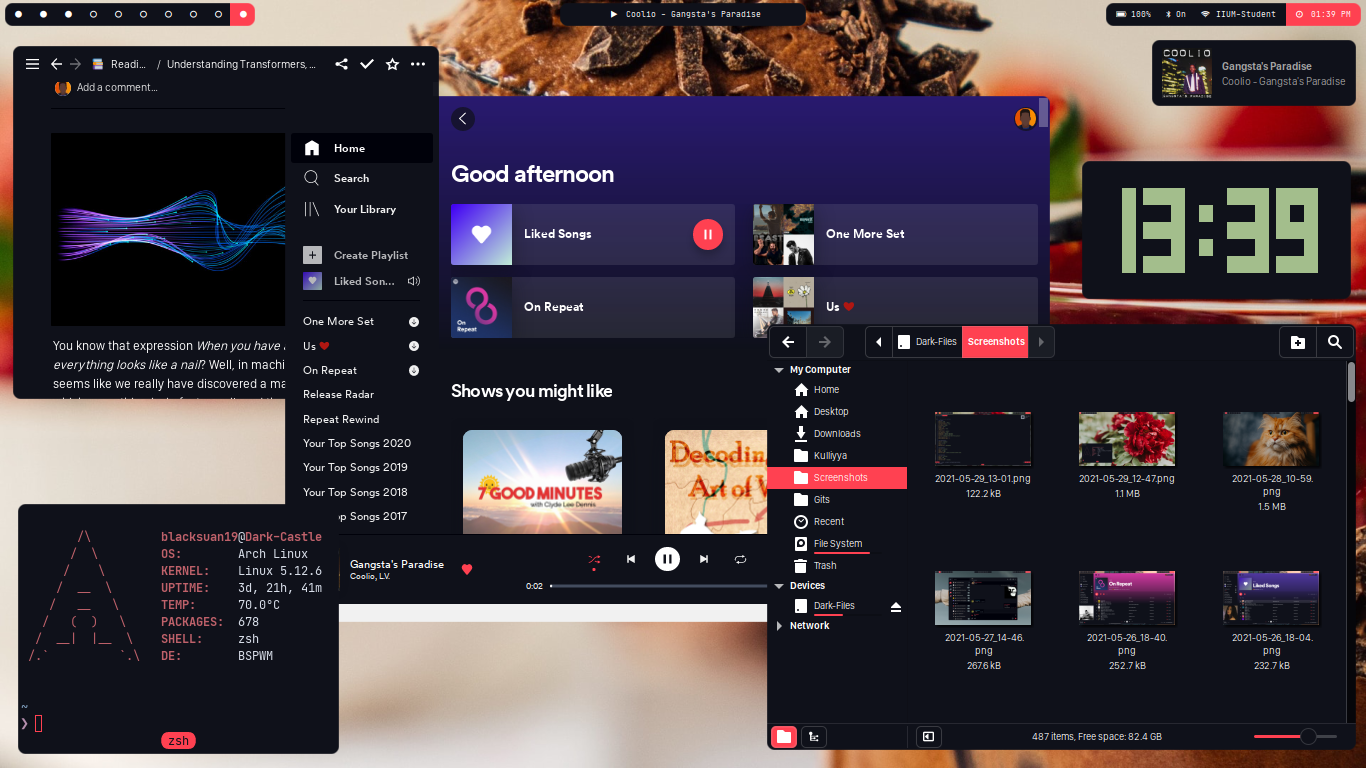Screen dimensions: 1366x768
Task: Unlike Gangsta's Paradise with heart icon
Action: pyautogui.click(x=467, y=569)
